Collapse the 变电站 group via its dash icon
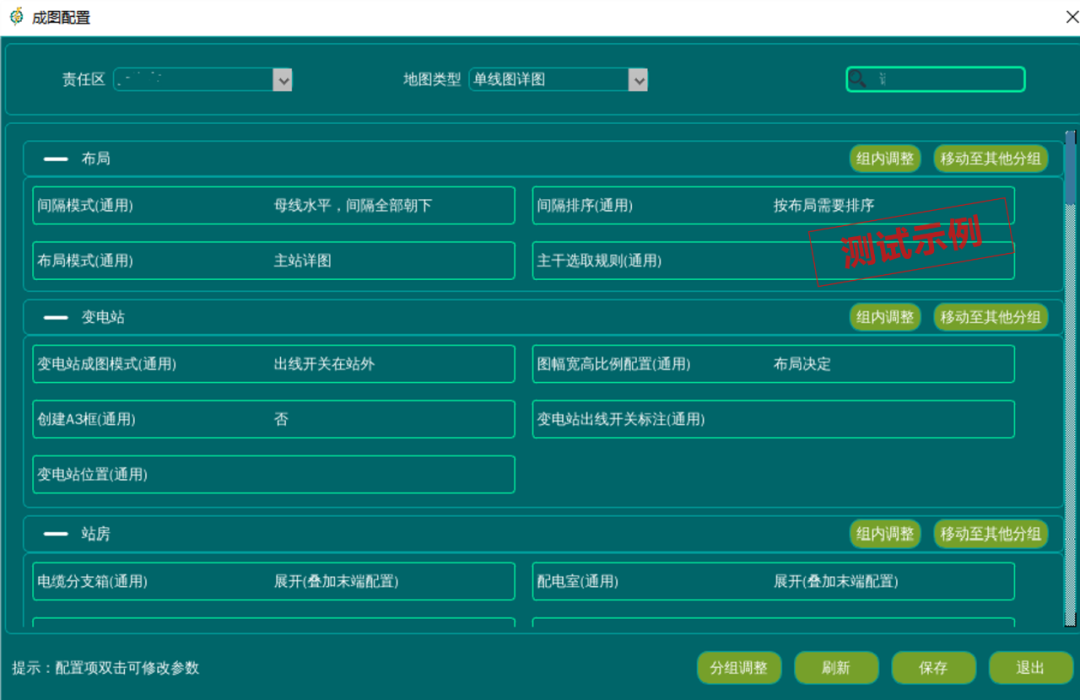The width and height of the screenshot is (1080, 700). pyautogui.click(x=56, y=317)
